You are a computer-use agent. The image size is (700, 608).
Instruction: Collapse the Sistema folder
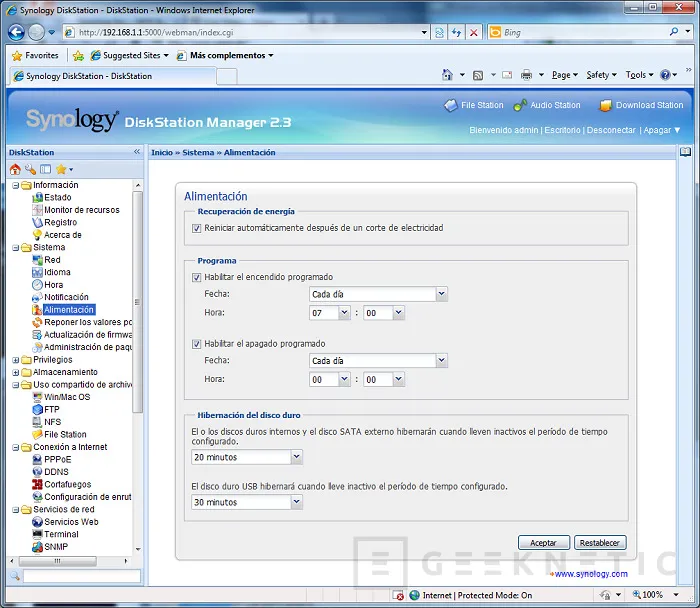coord(16,248)
